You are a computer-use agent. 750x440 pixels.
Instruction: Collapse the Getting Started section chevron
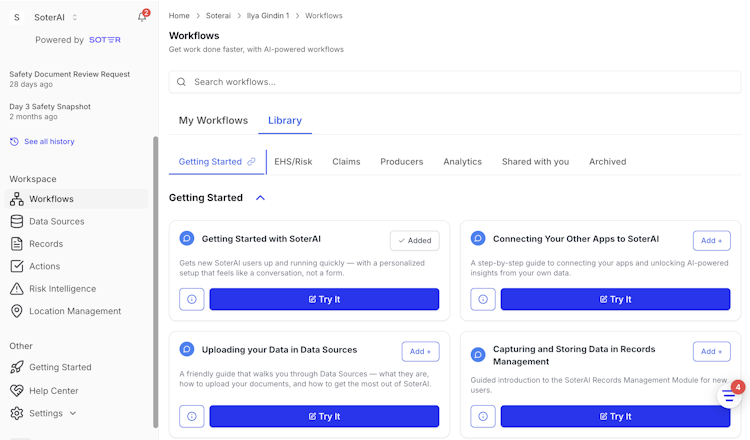tap(260, 198)
